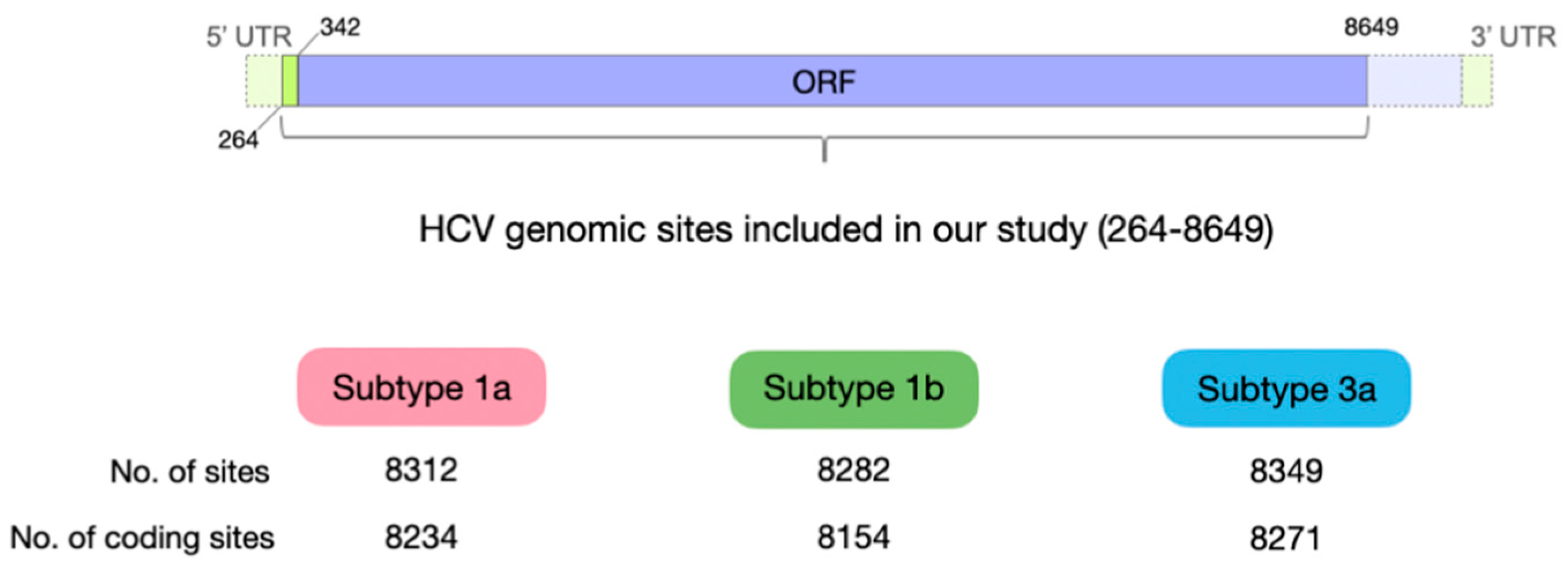Click the value 8312 under Subtype 1a
This screenshot has height=567, width=1568.
(421, 471)
